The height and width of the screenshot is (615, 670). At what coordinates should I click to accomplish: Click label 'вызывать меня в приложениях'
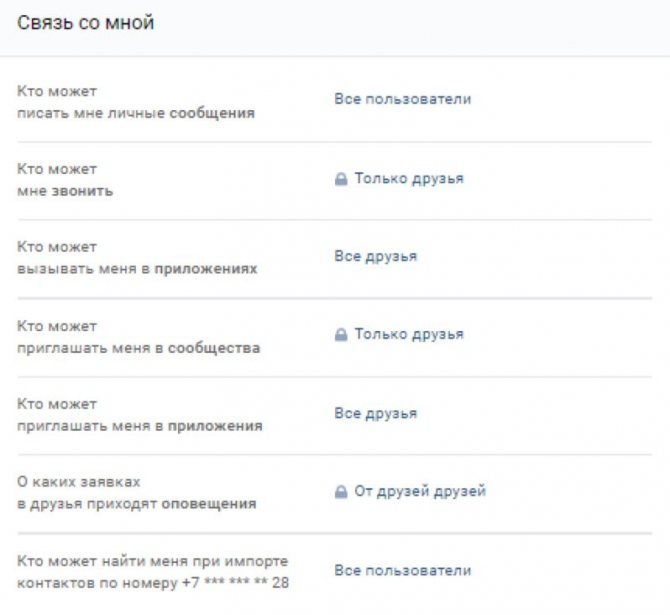[137, 269]
